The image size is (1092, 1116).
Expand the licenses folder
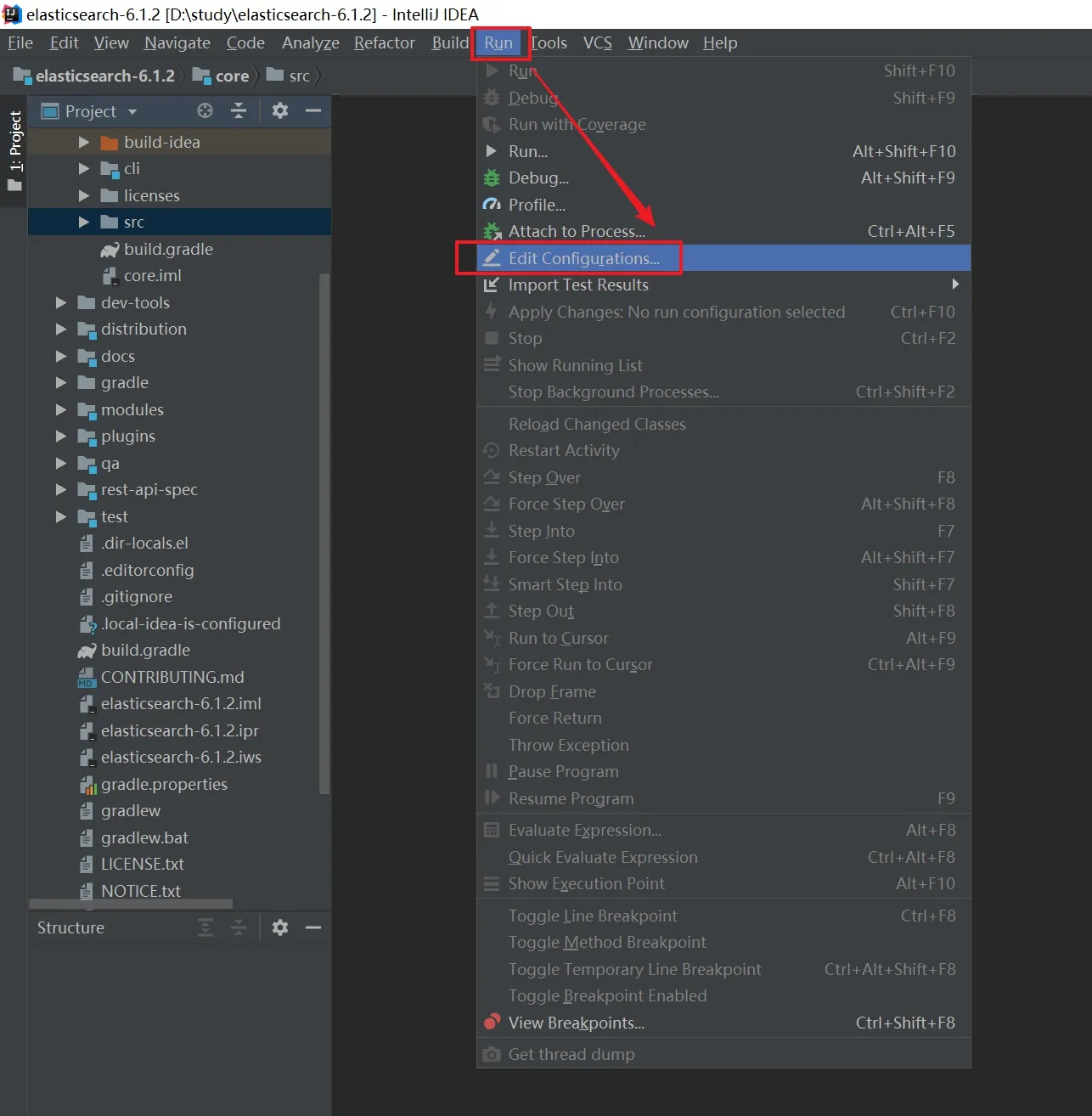[83, 195]
